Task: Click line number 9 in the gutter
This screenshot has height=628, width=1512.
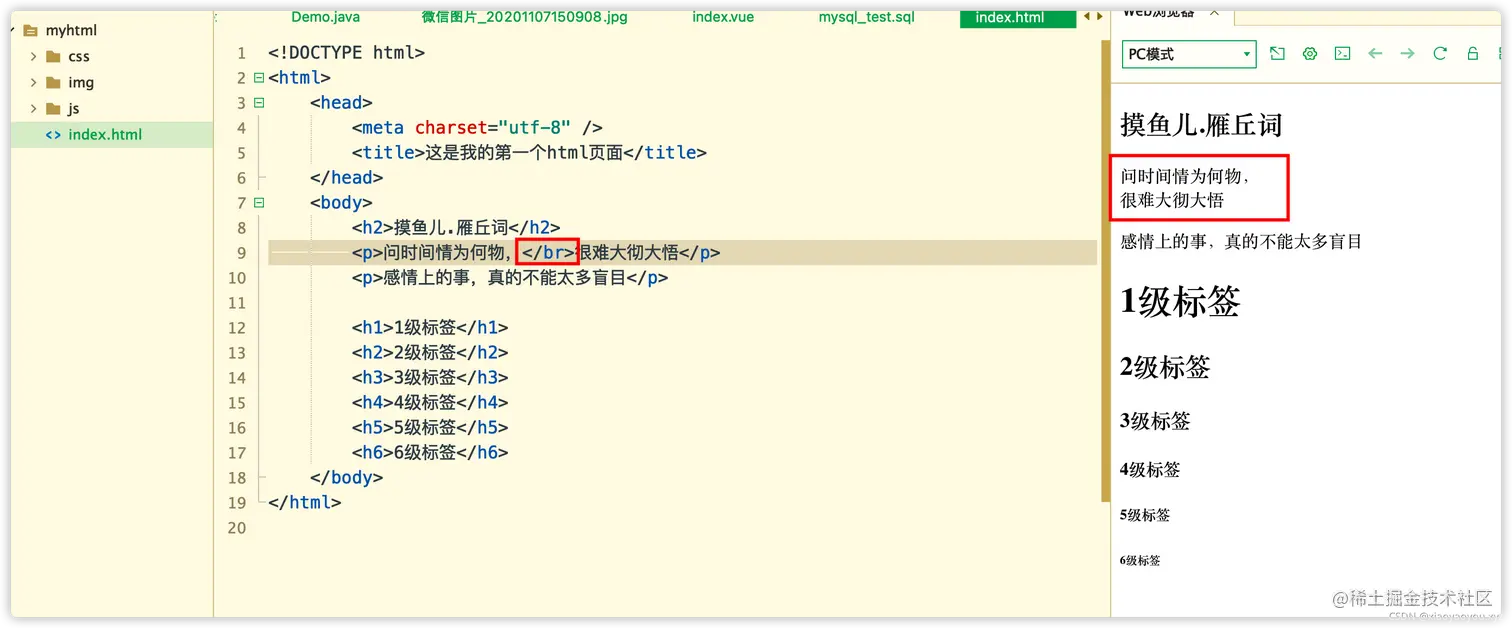Action: [241, 253]
